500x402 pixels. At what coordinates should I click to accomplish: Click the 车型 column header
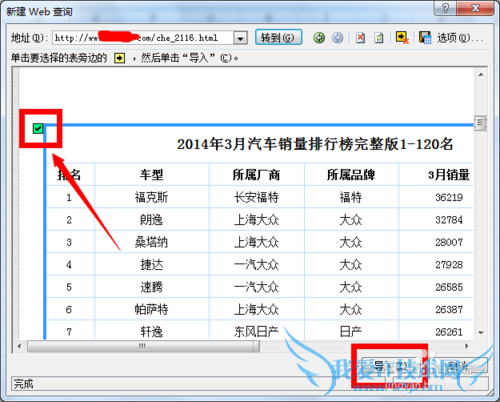coord(152,175)
